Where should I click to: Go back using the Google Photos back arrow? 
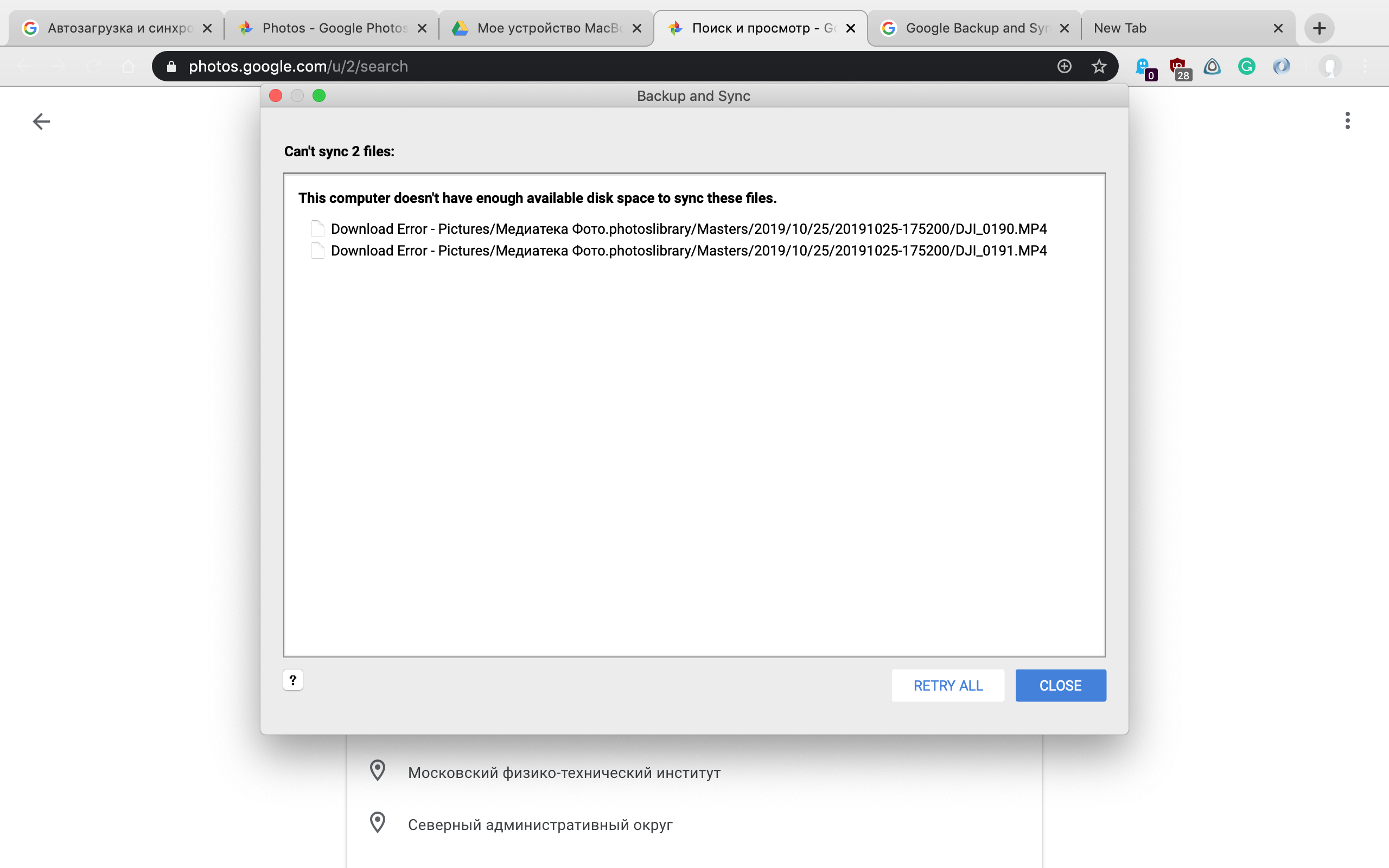point(41,121)
